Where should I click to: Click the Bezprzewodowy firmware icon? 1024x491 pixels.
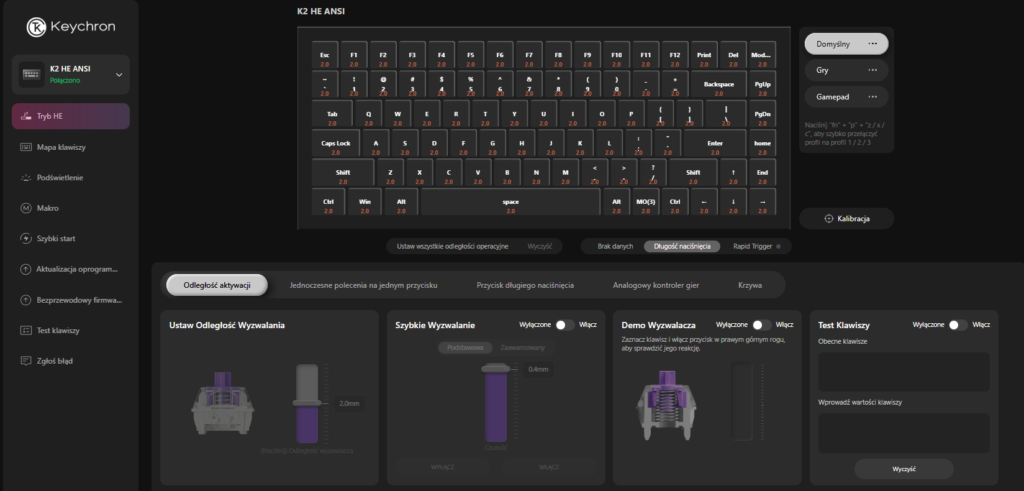pos(25,300)
